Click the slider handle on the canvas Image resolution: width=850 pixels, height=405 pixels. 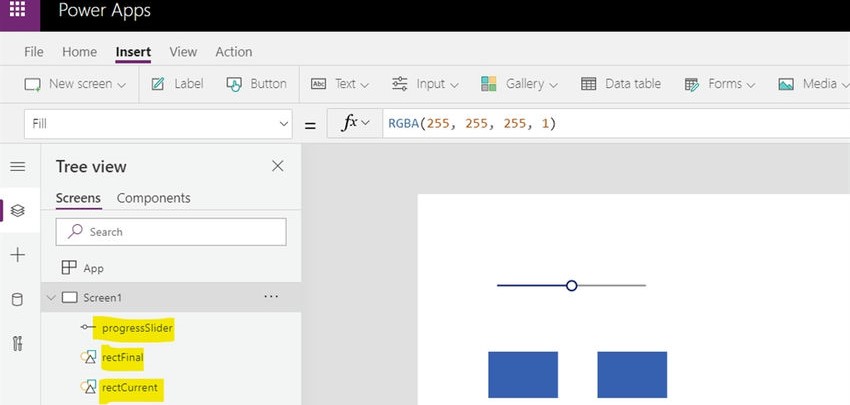571,286
